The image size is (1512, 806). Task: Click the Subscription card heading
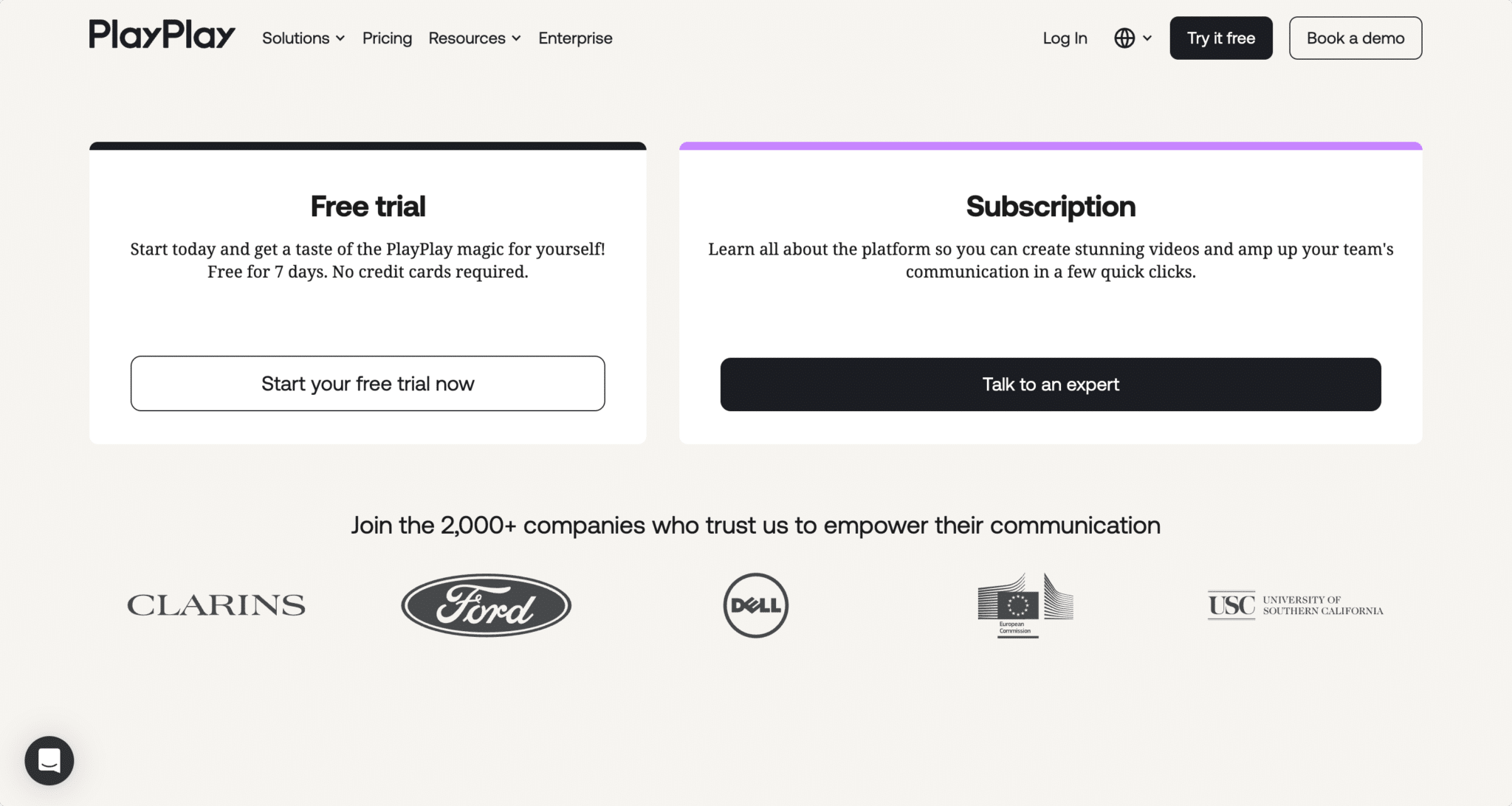1051,207
